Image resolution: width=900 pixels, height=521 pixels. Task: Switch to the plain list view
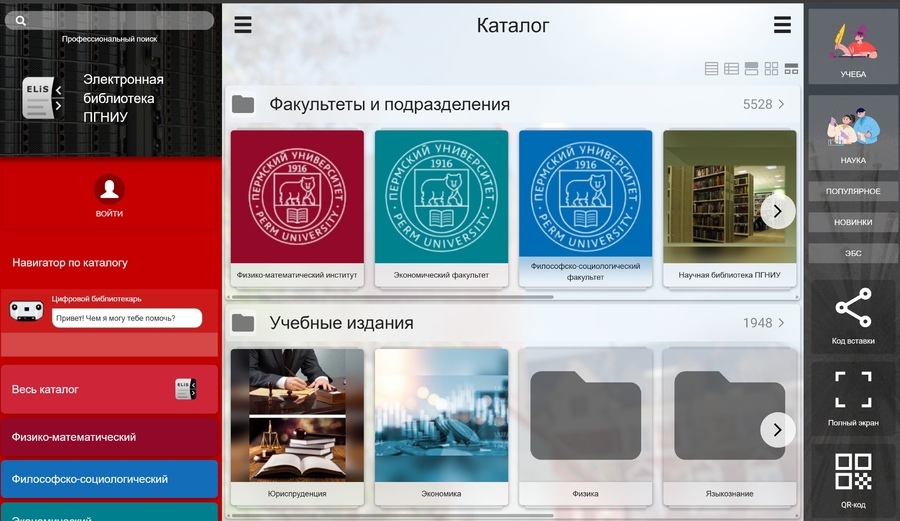711,69
